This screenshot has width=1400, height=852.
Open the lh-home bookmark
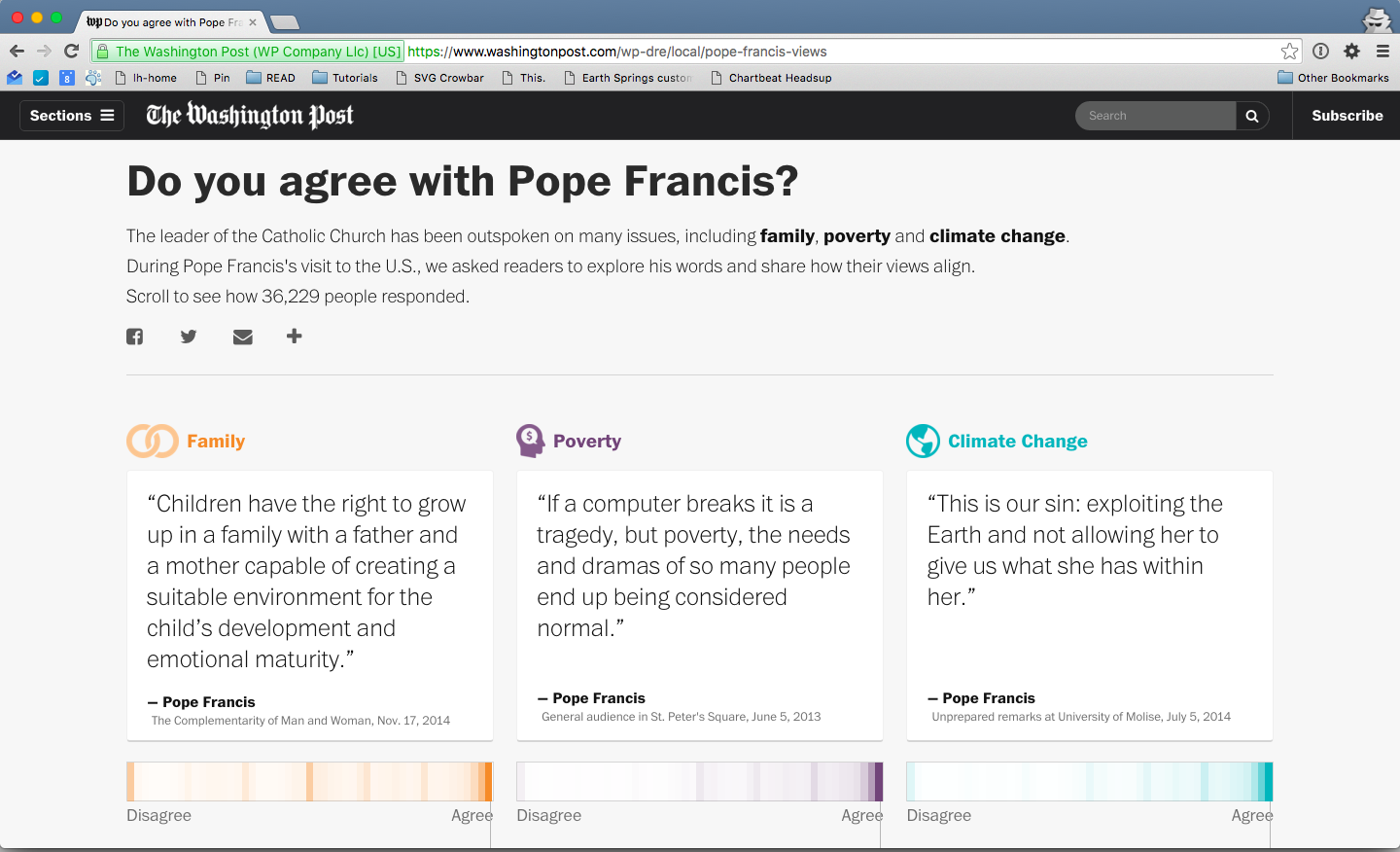[x=146, y=78]
